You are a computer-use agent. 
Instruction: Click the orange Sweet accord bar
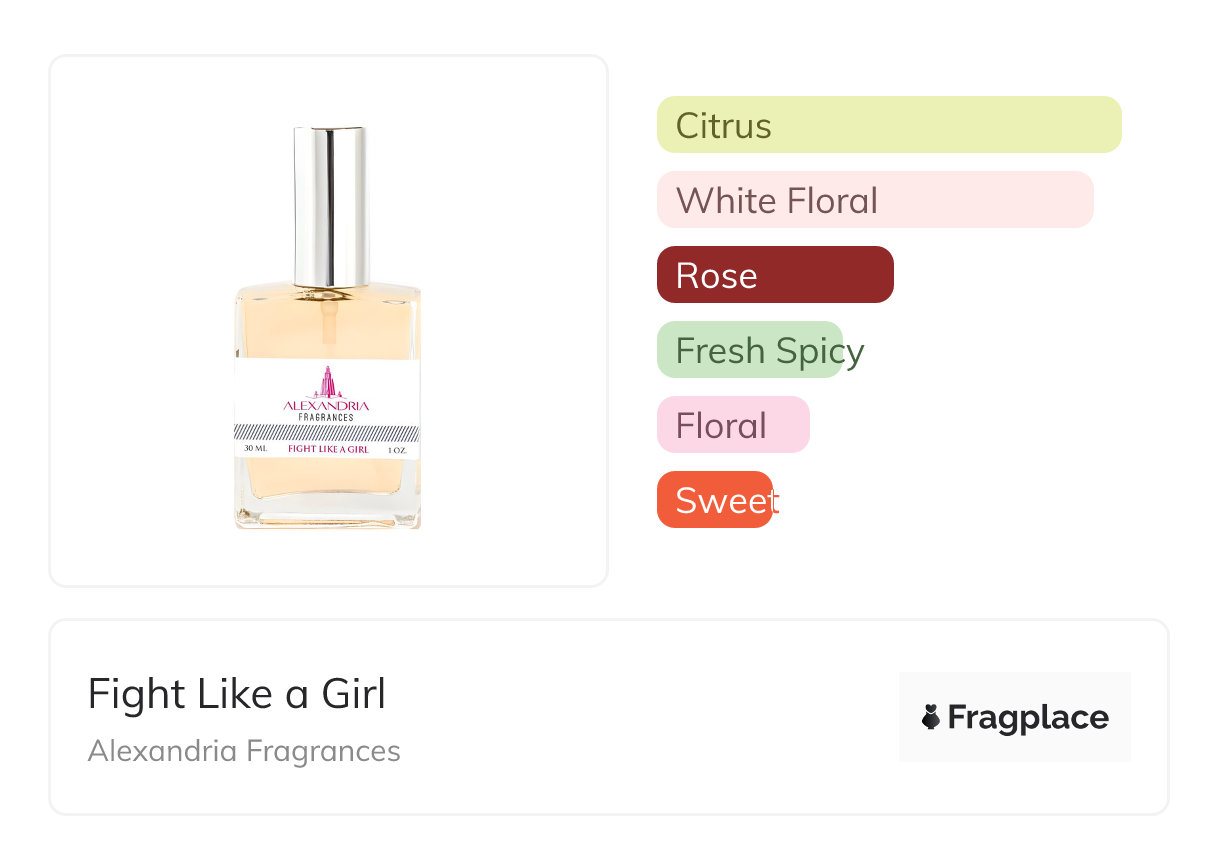coord(714,500)
